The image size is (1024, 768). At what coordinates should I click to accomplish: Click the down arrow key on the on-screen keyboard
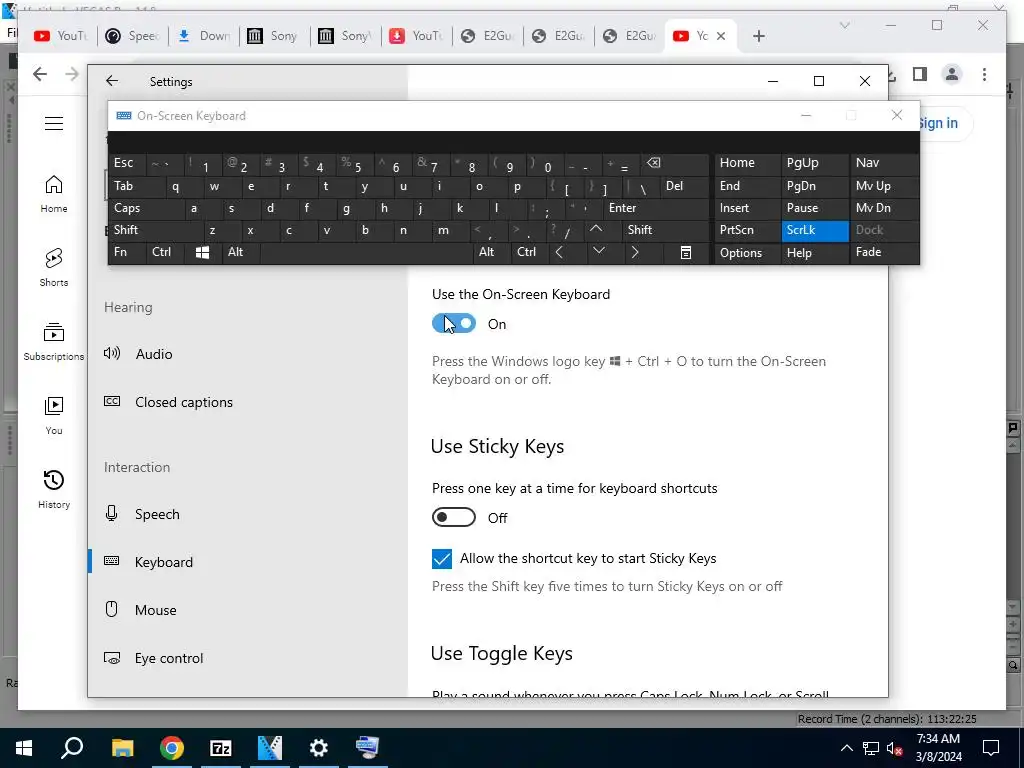pos(598,252)
